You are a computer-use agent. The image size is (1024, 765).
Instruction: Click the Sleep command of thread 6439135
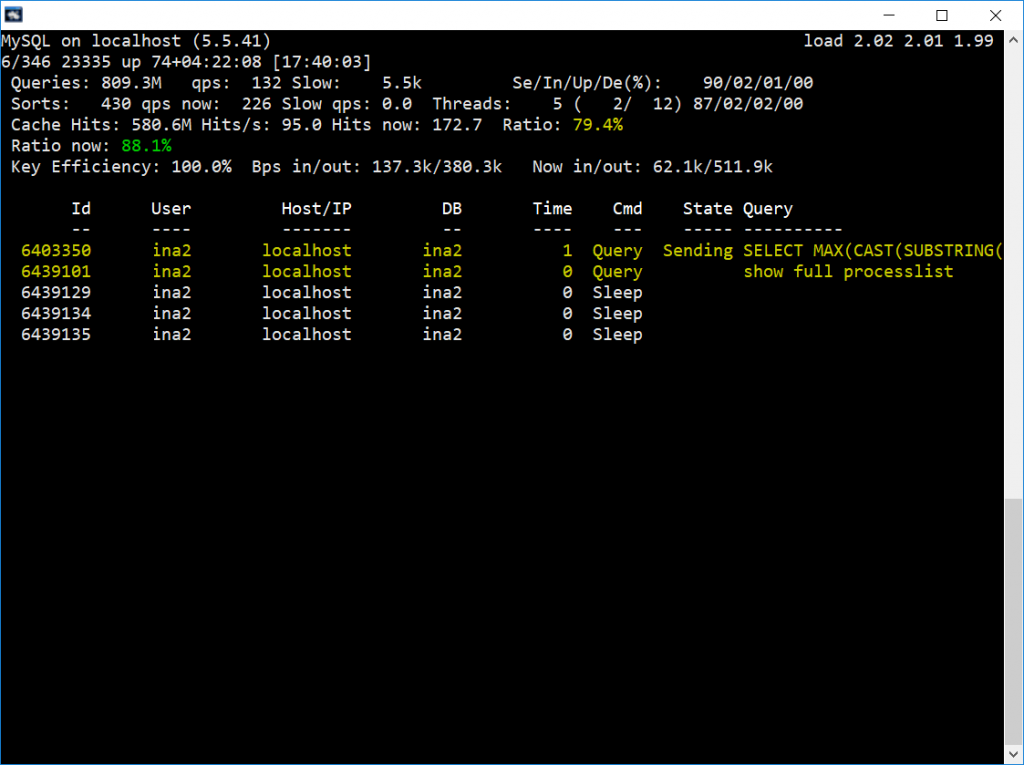coord(617,334)
